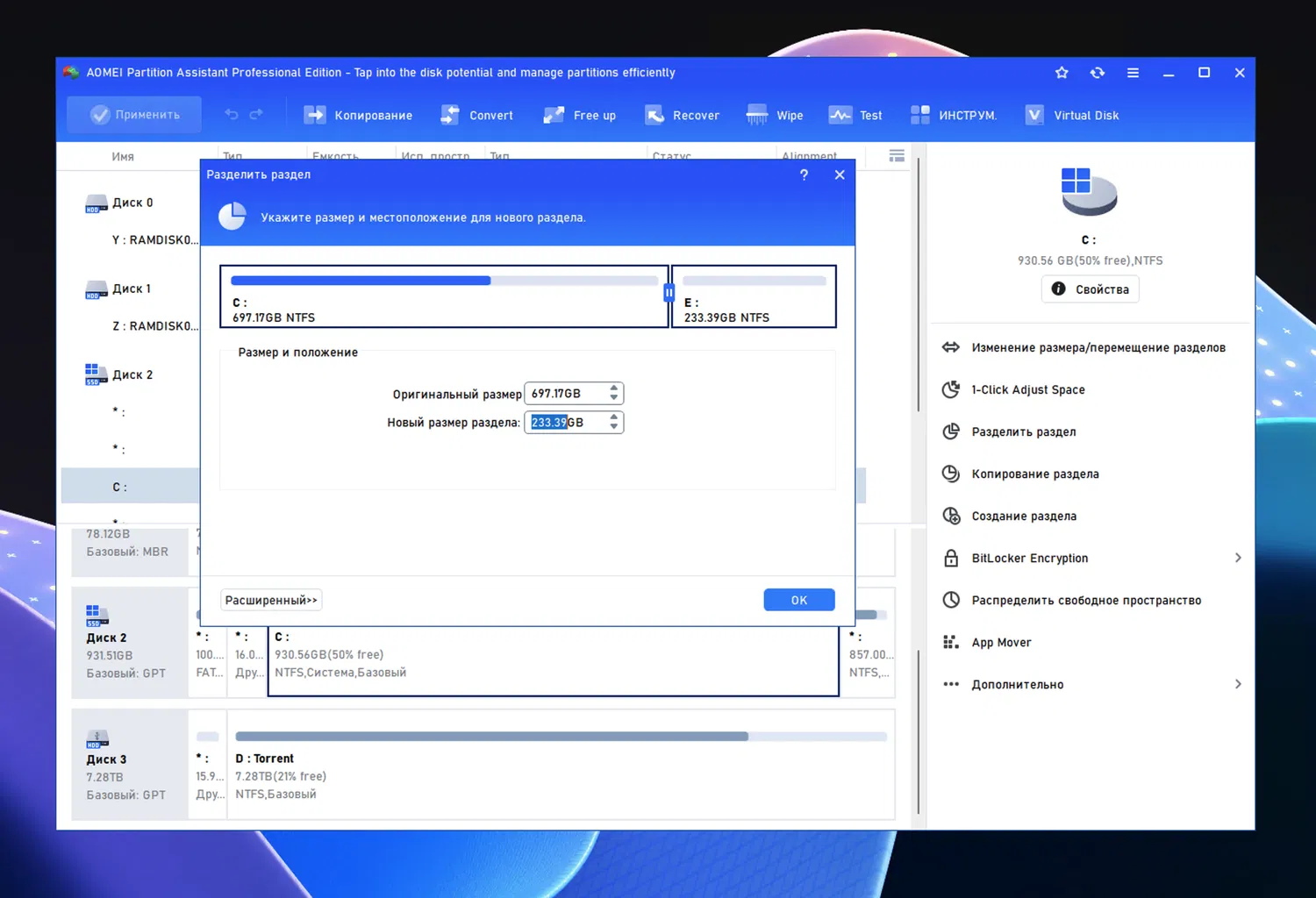Expand the BitLocker Encryption submenu arrow
The width and height of the screenshot is (1316, 898).
[x=1238, y=558]
